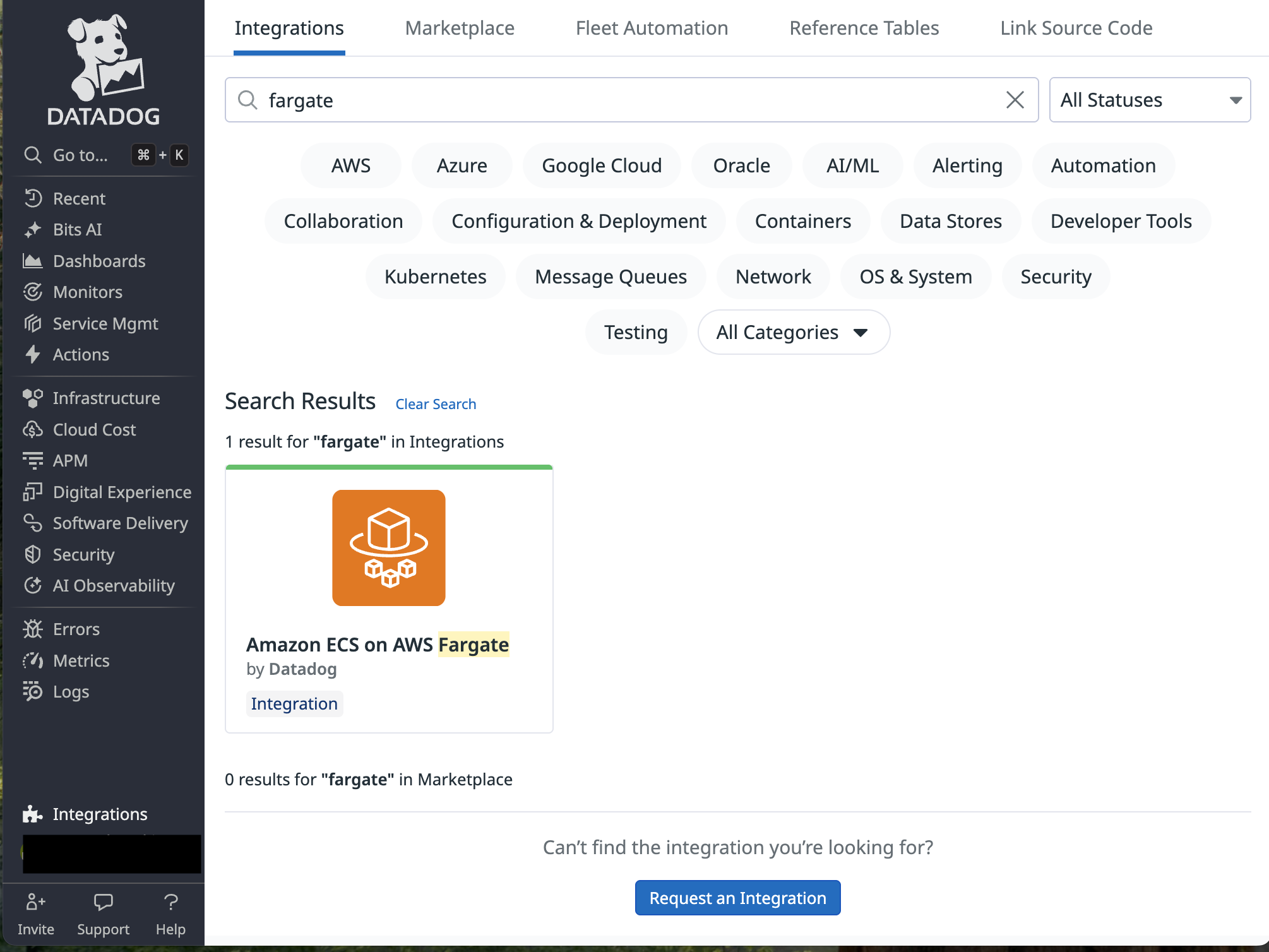Open the Logs sidebar item
This screenshot has height=952, width=1269.
[x=70, y=692]
